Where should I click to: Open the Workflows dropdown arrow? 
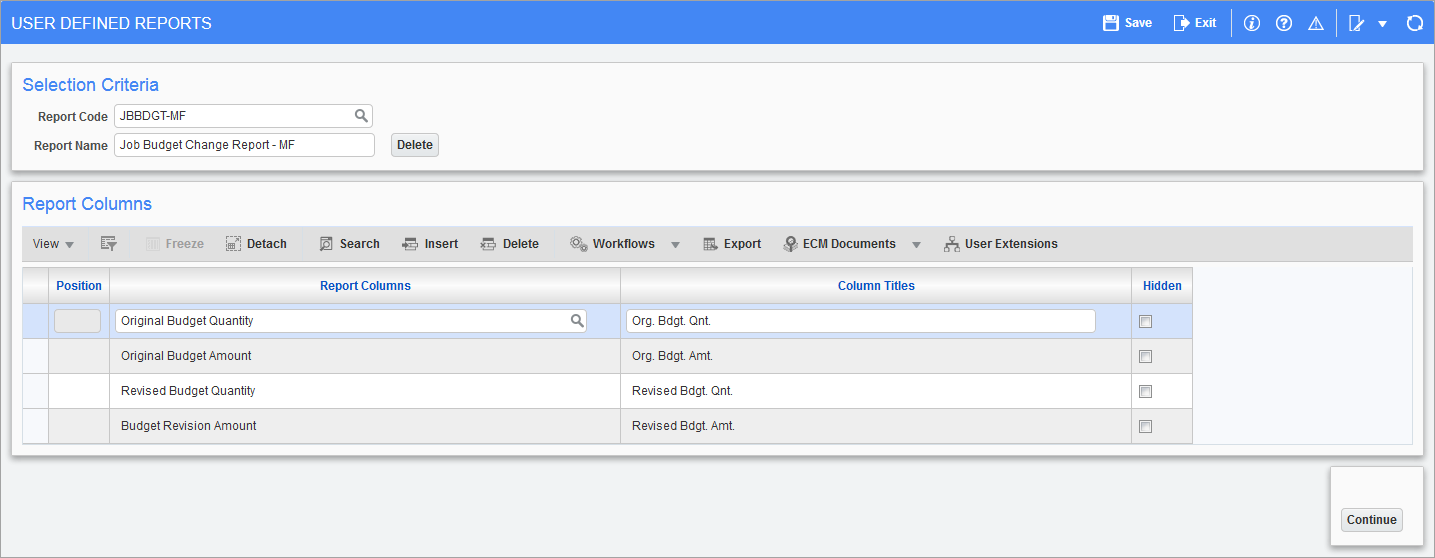point(675,244)
